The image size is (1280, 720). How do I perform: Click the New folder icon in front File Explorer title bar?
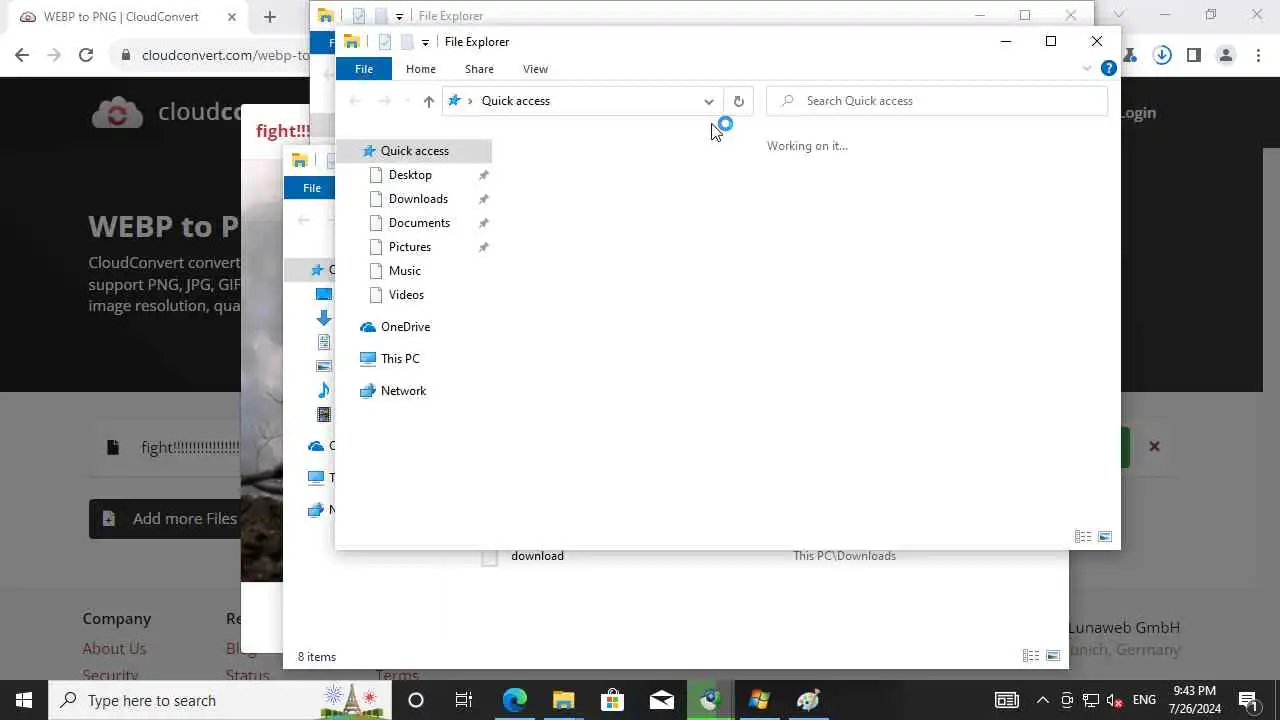click(407, 42)
